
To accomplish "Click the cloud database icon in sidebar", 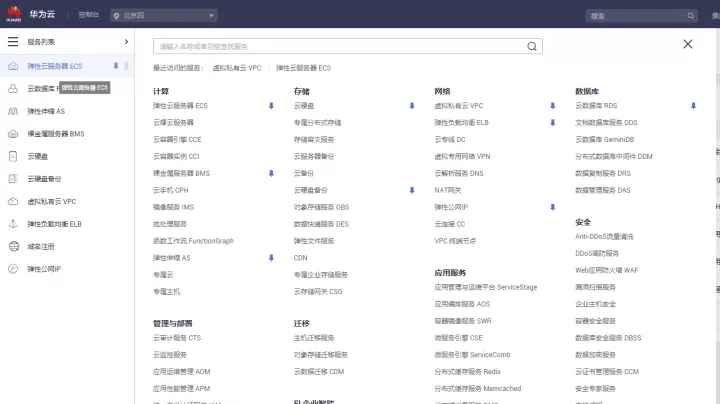I will pos(13,89).
